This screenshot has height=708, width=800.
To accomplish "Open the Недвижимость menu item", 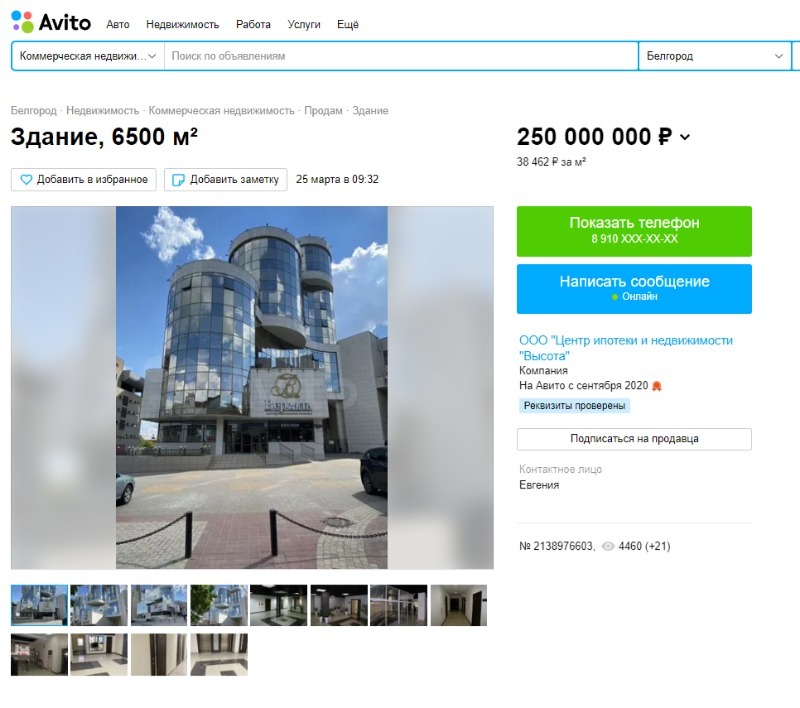I will tap(182, 24).
